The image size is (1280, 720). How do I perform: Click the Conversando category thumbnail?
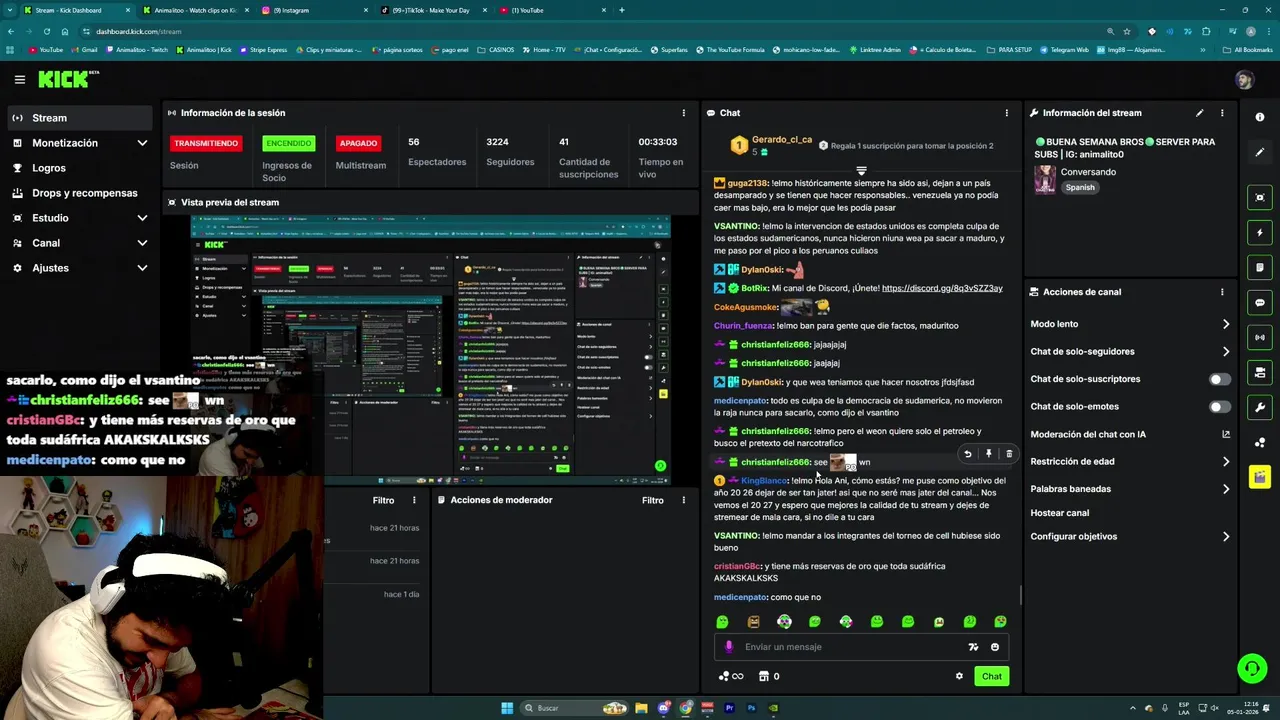1045,179
